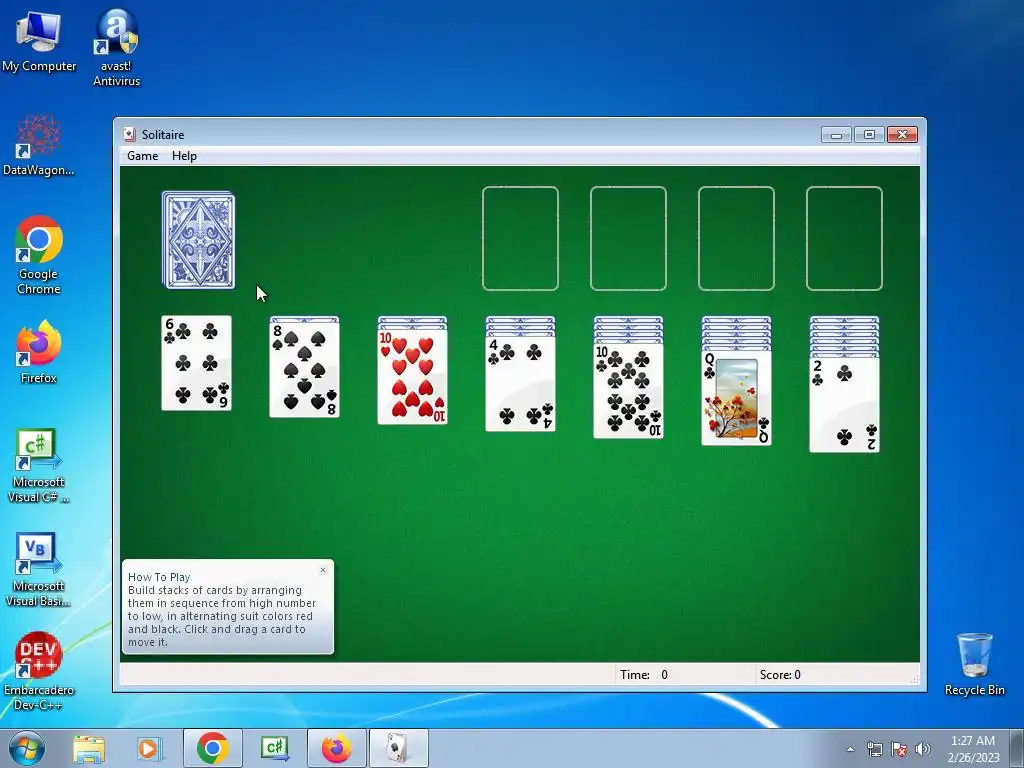Screen dimensions: 1024x768
Task: Select Google Chrome desktop shortcut
Action: click(39, 255)
